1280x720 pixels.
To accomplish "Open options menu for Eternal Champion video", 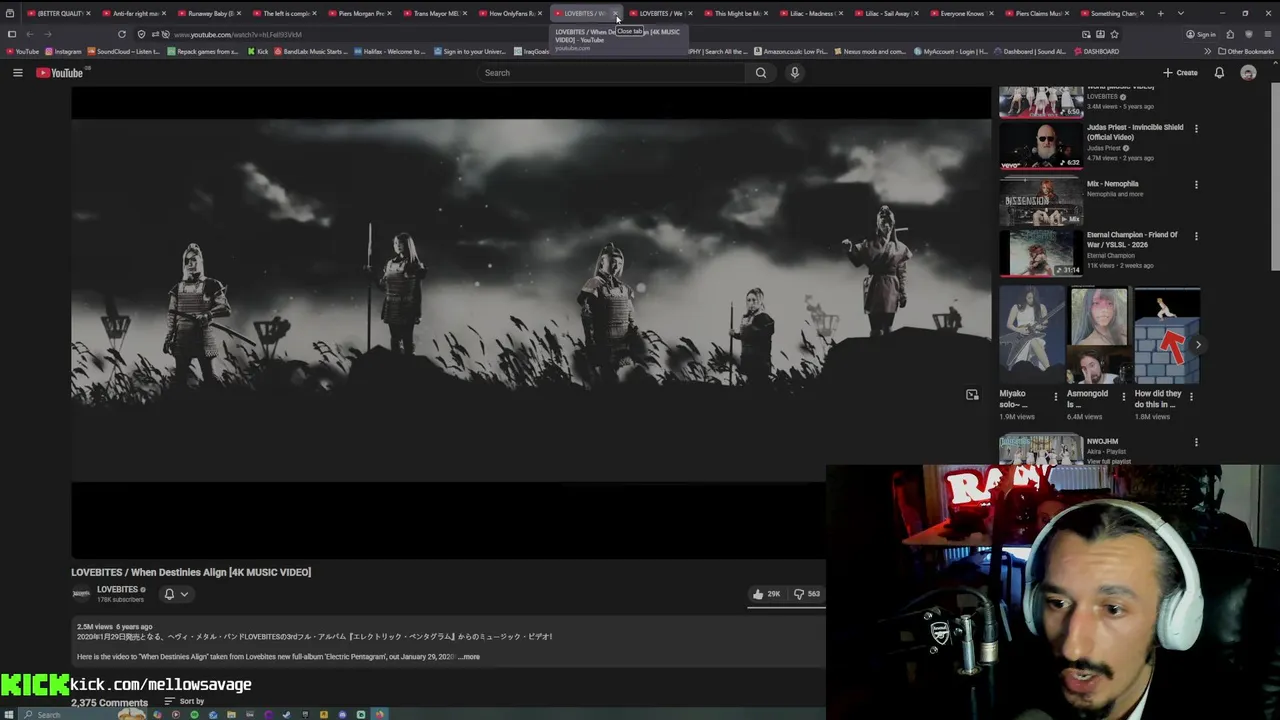I will click(x=1196, y=236).
